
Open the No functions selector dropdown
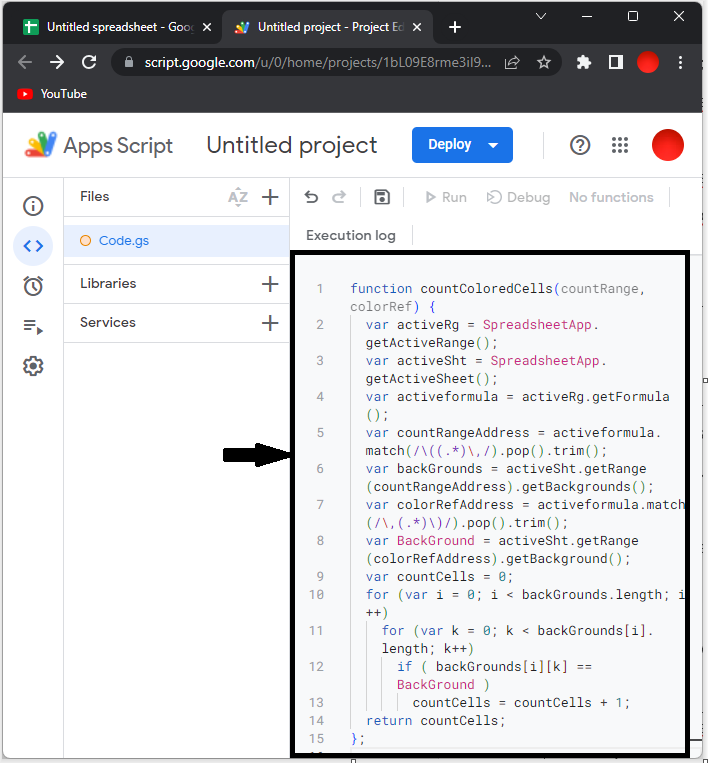point(611,197)
